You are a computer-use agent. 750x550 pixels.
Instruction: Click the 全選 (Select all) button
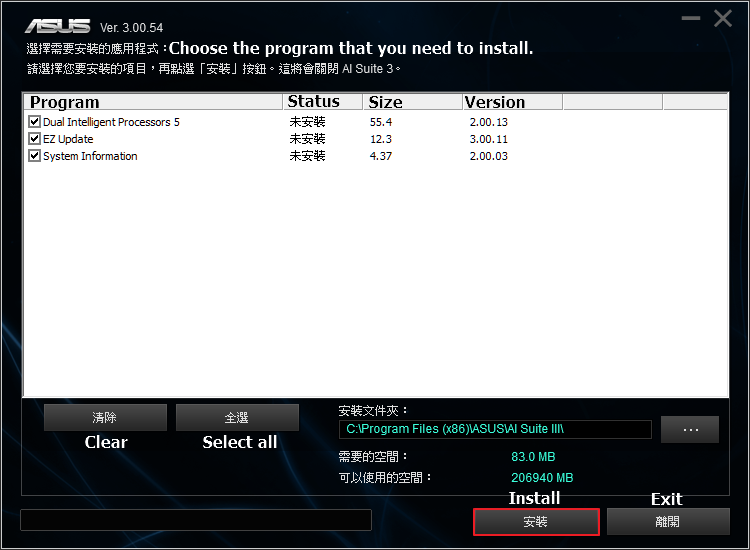[237, 418]
